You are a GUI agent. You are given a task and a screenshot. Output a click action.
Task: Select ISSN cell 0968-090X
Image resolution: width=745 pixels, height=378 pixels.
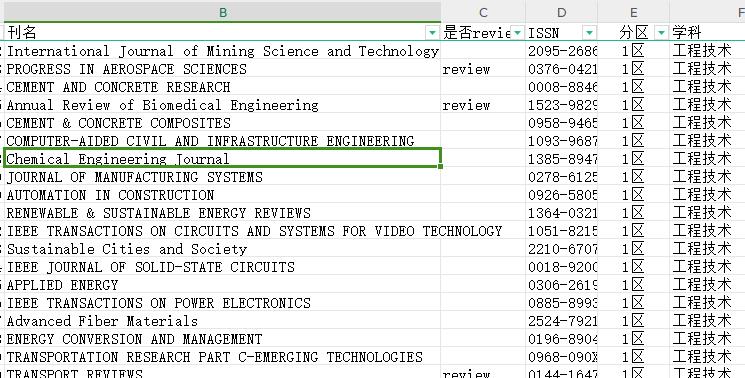pyautogui.click(x=562, y=357)
